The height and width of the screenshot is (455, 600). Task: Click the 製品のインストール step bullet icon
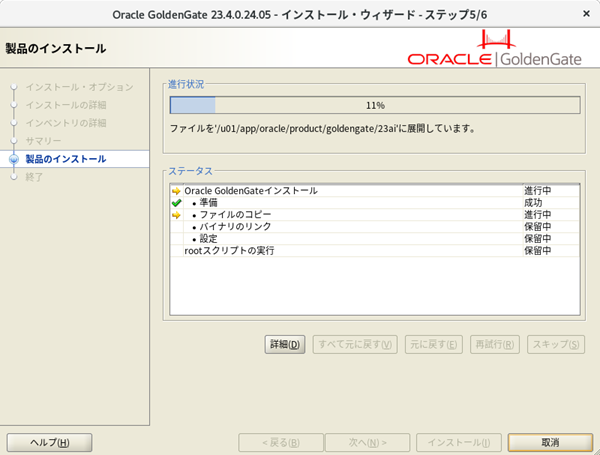point(14,159)
